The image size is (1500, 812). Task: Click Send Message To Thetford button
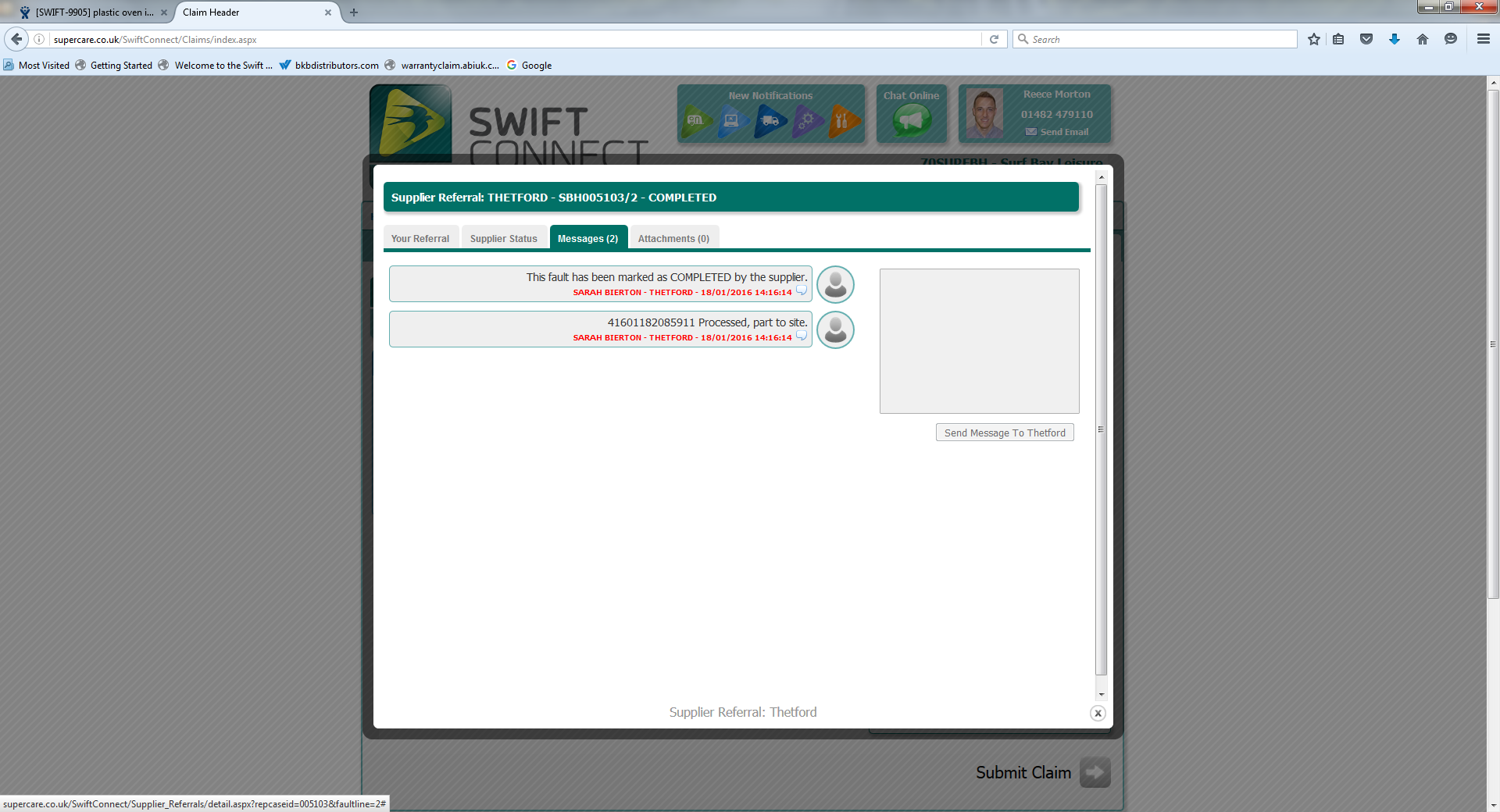tap(1005, 433)
